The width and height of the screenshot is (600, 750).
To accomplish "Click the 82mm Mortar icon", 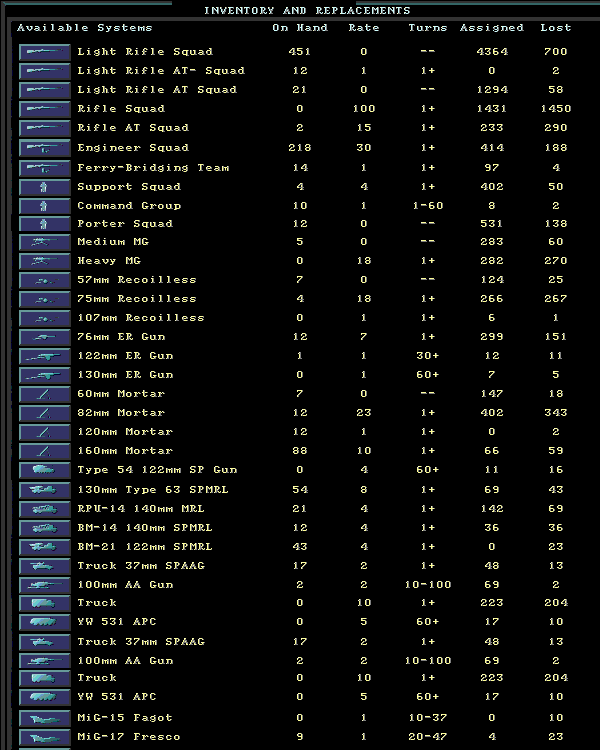I will (x=45, y=413).
